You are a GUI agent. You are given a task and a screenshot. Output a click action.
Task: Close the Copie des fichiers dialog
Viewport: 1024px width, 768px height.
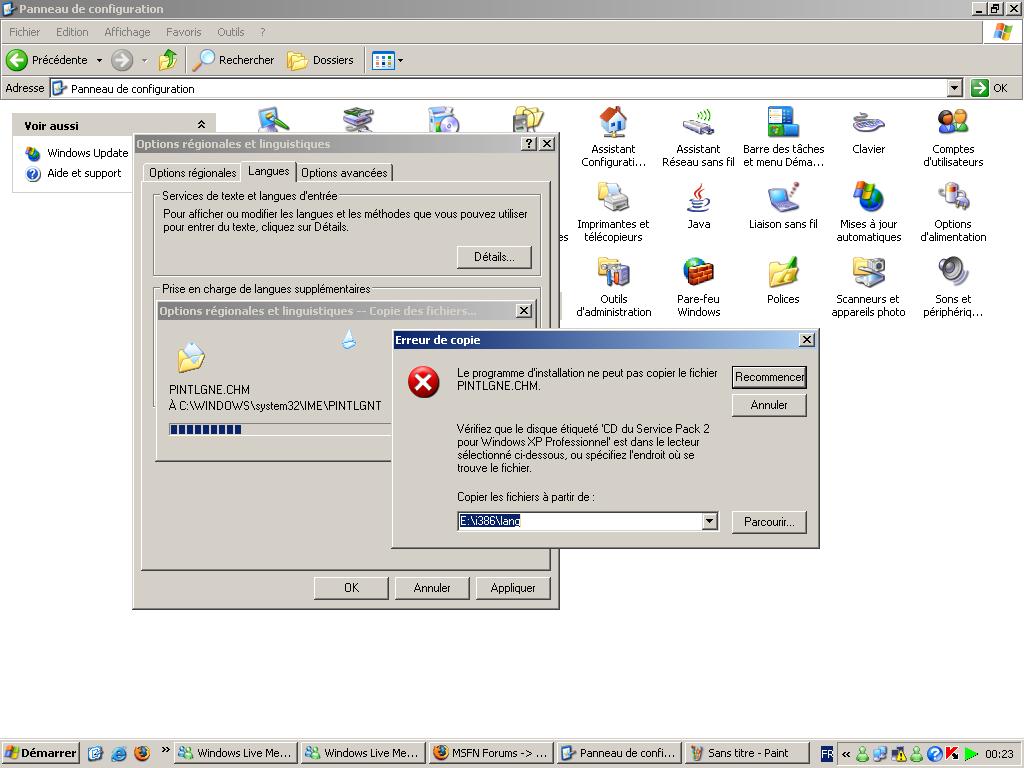(524, 311)
